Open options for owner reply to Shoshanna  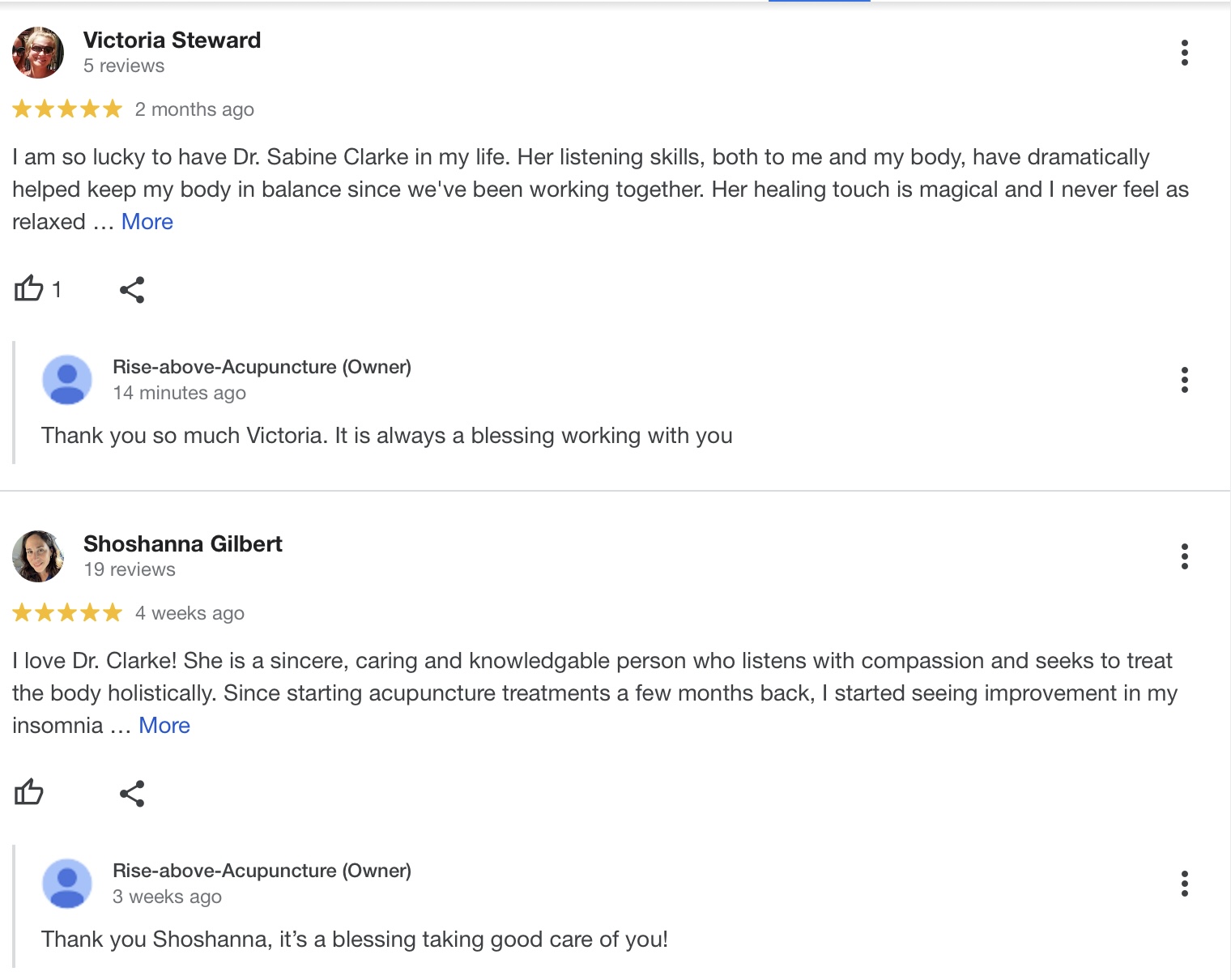tap(1184, 884)
